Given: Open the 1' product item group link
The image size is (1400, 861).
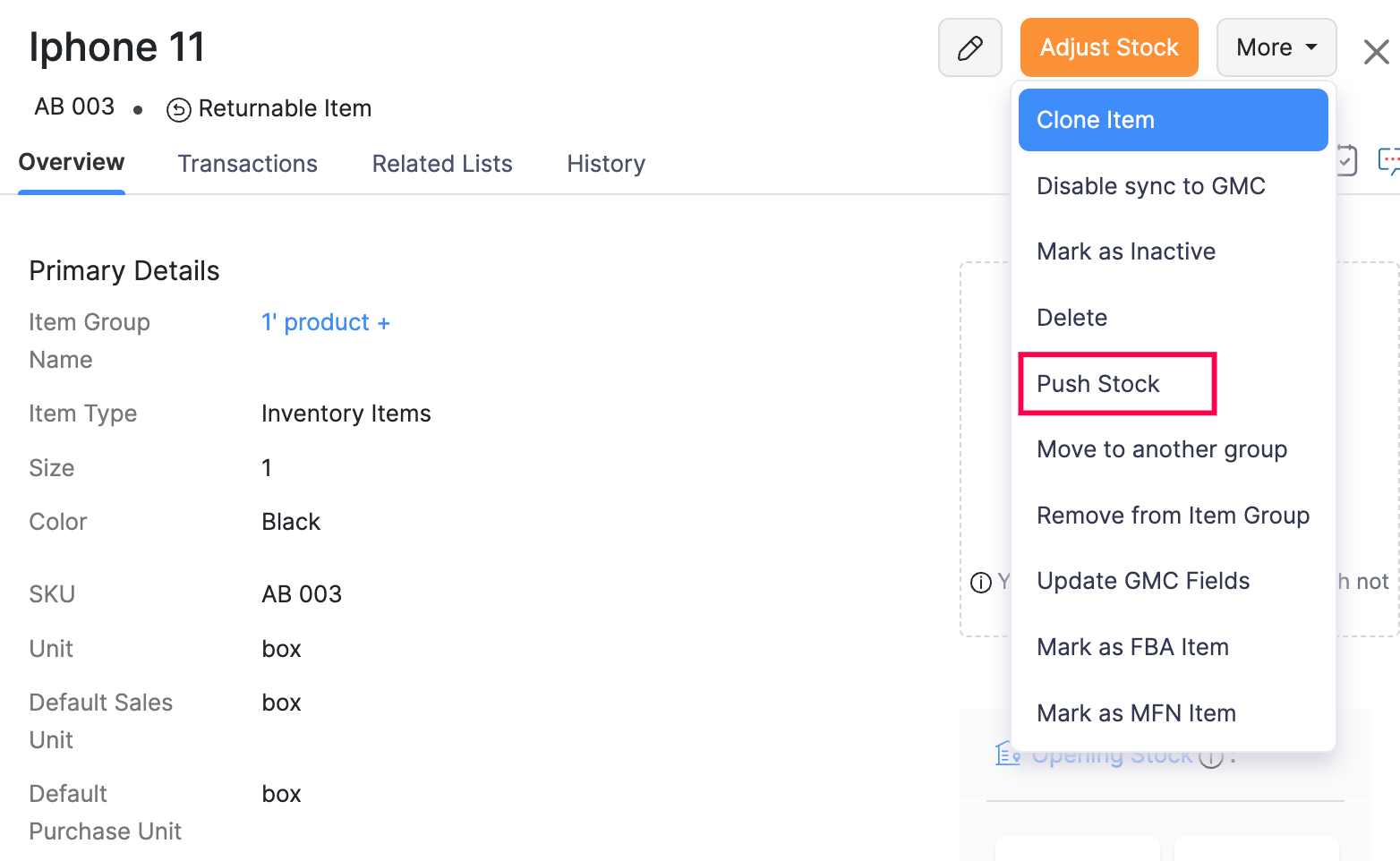Looking at the screenshot, I should pyautogui.click(x=315, y=322).
